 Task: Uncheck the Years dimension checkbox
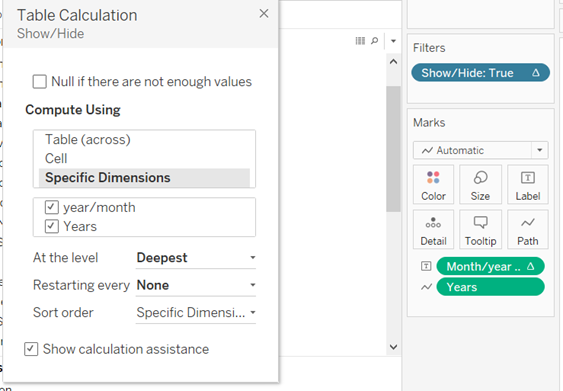[x=52, y=226]
